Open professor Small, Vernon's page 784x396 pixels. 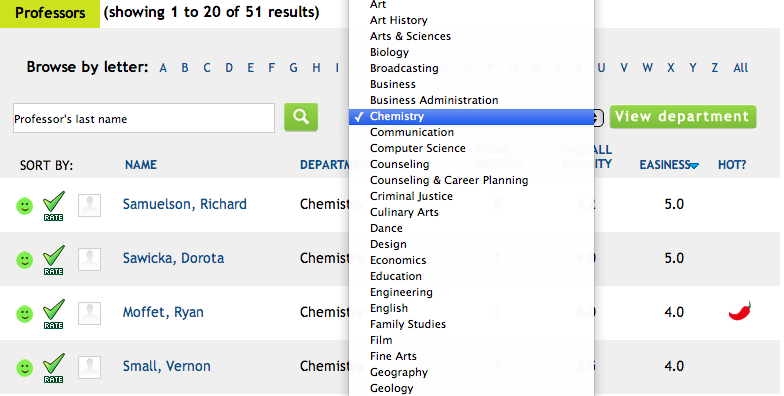click(x=166, y=366)
